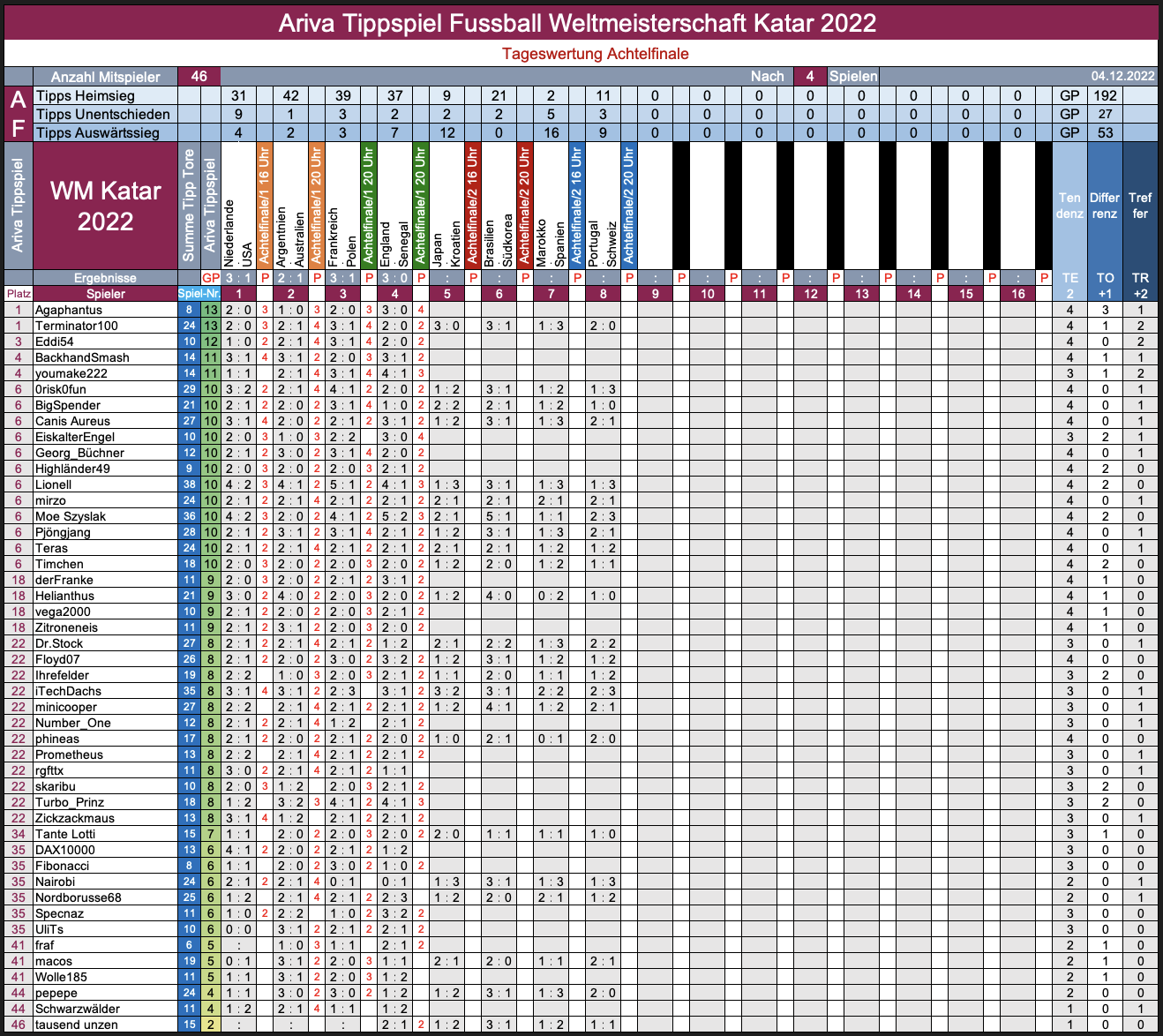The width and height of the screenshot is (1163, 1036).
Task: Click the Ergebnisse row label
Action: [105, 278]
